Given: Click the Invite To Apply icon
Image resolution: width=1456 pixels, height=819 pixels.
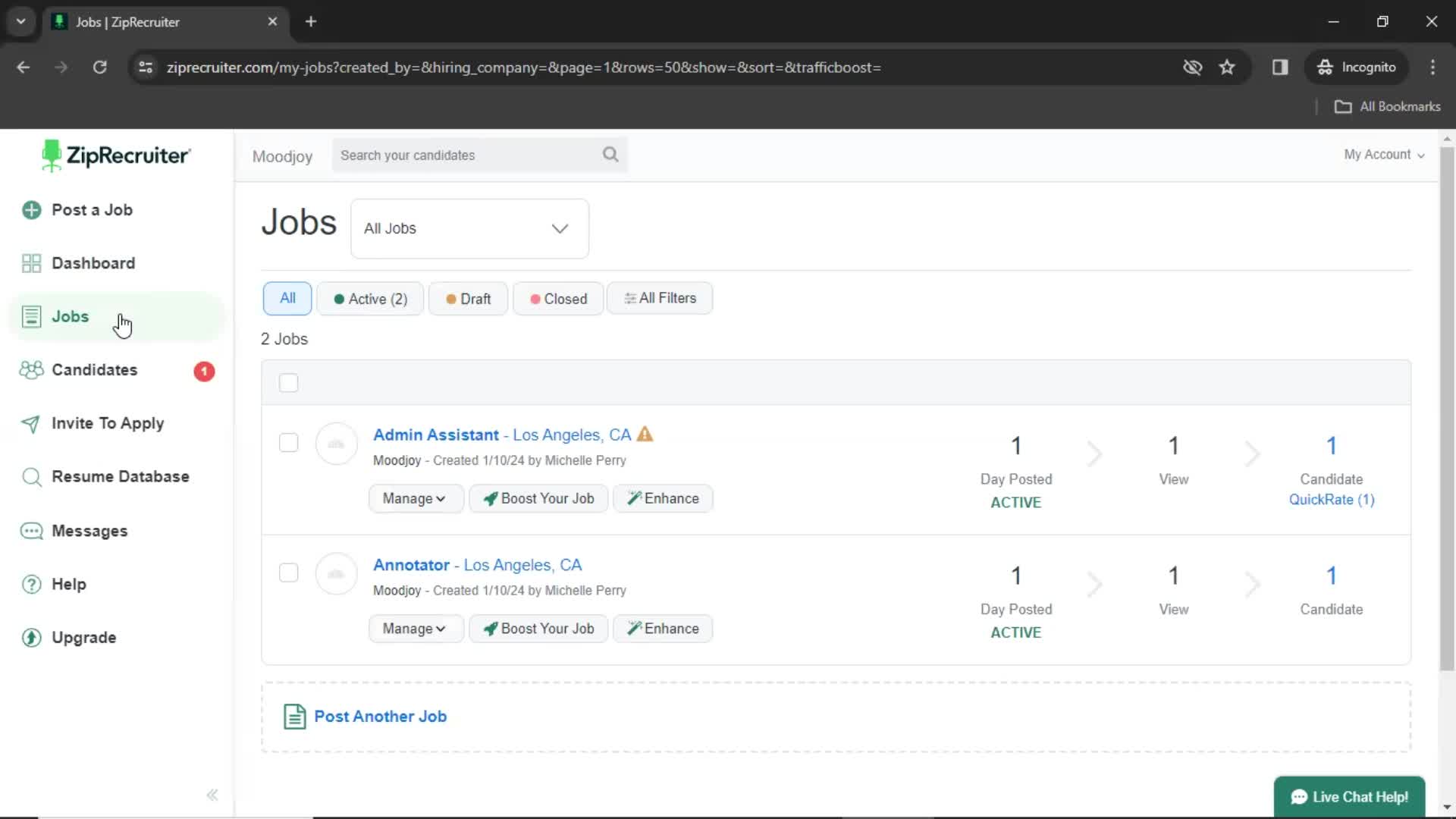Looking at the screenshot, I should (x=30, y=423).
